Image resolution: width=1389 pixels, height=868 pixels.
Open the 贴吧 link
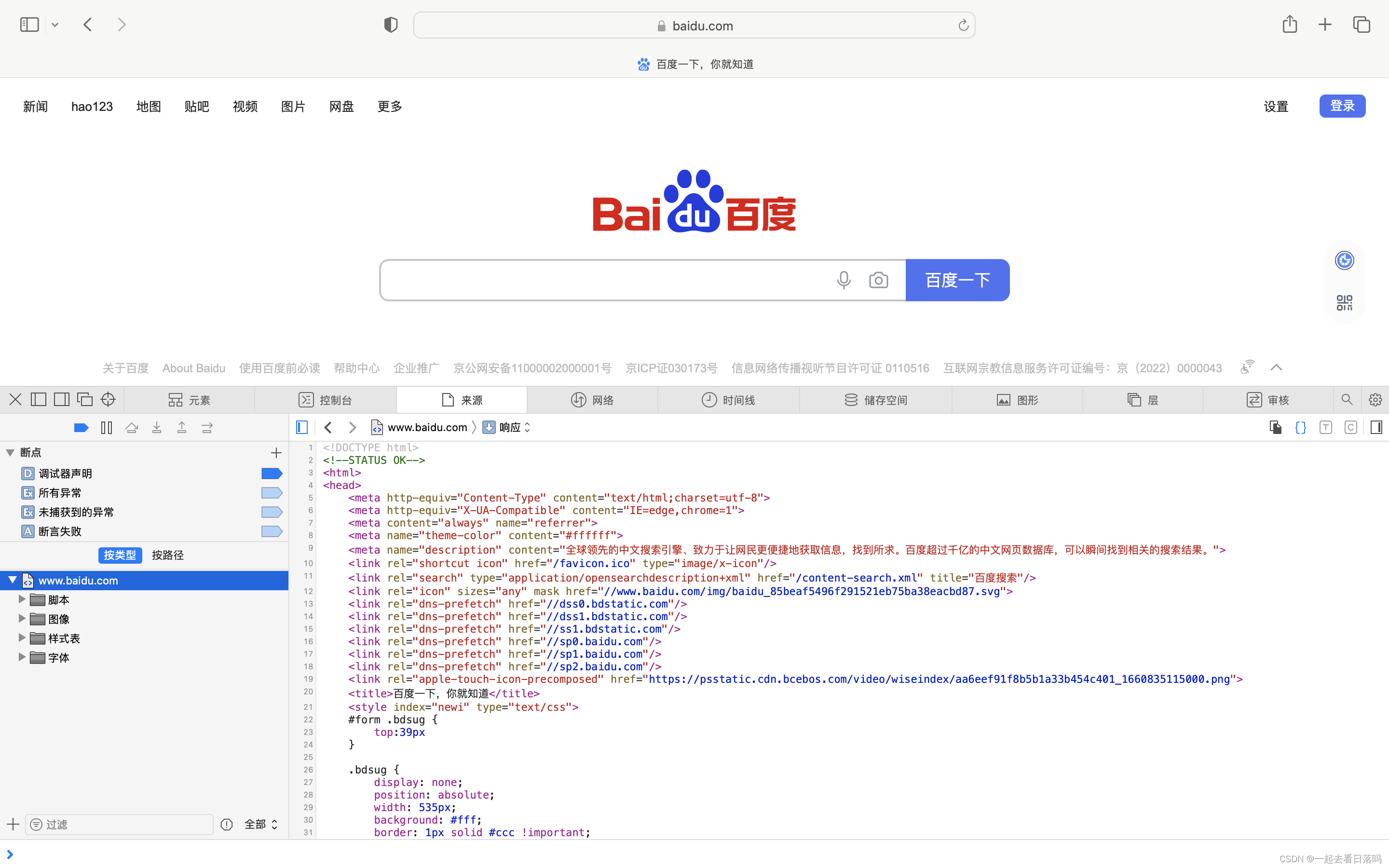click(x=197, y=106)
